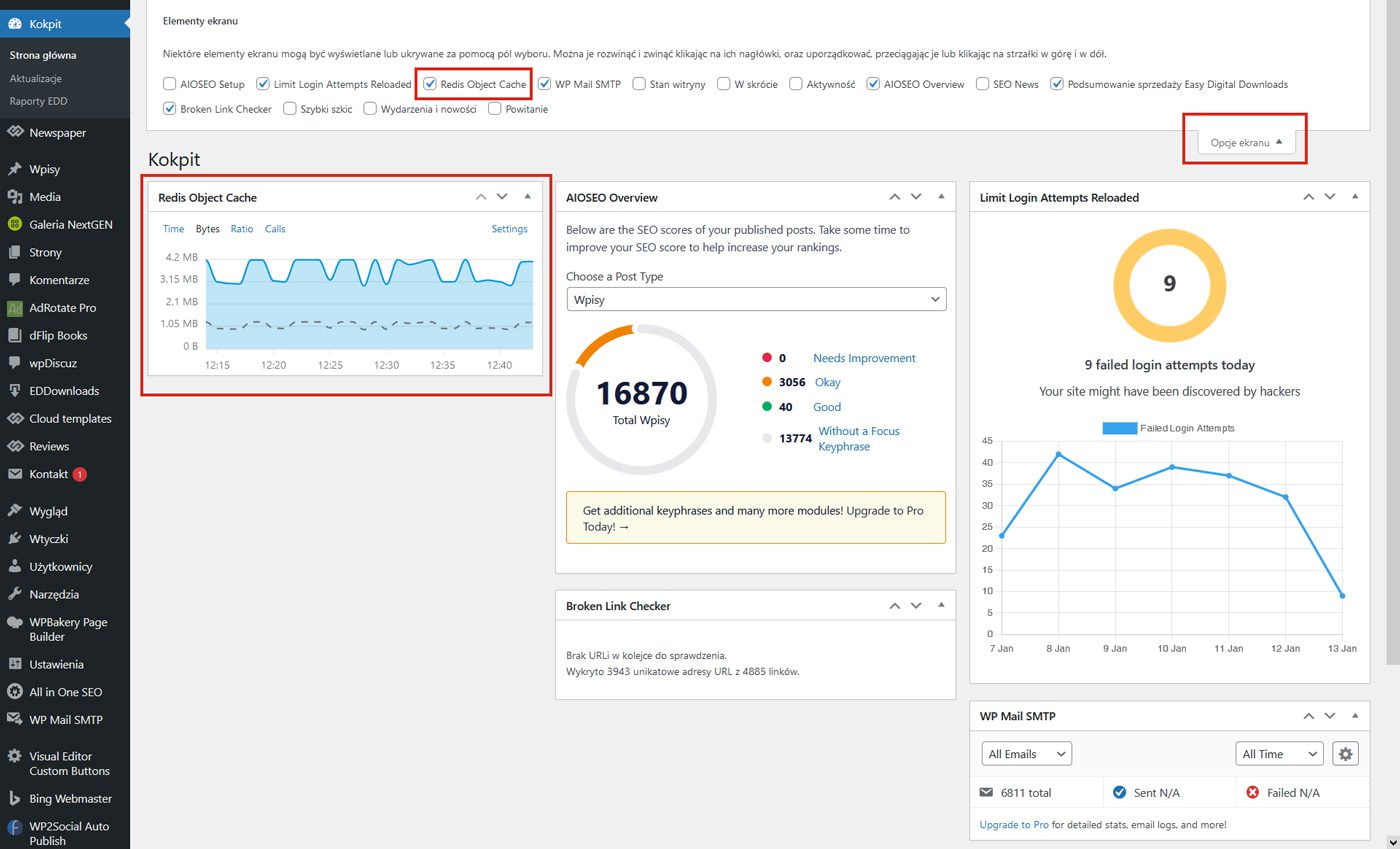Switch Redis Object Cache to Ratio tab
The width and height of the screenshot is (1400, 849).
pos(241,228)
